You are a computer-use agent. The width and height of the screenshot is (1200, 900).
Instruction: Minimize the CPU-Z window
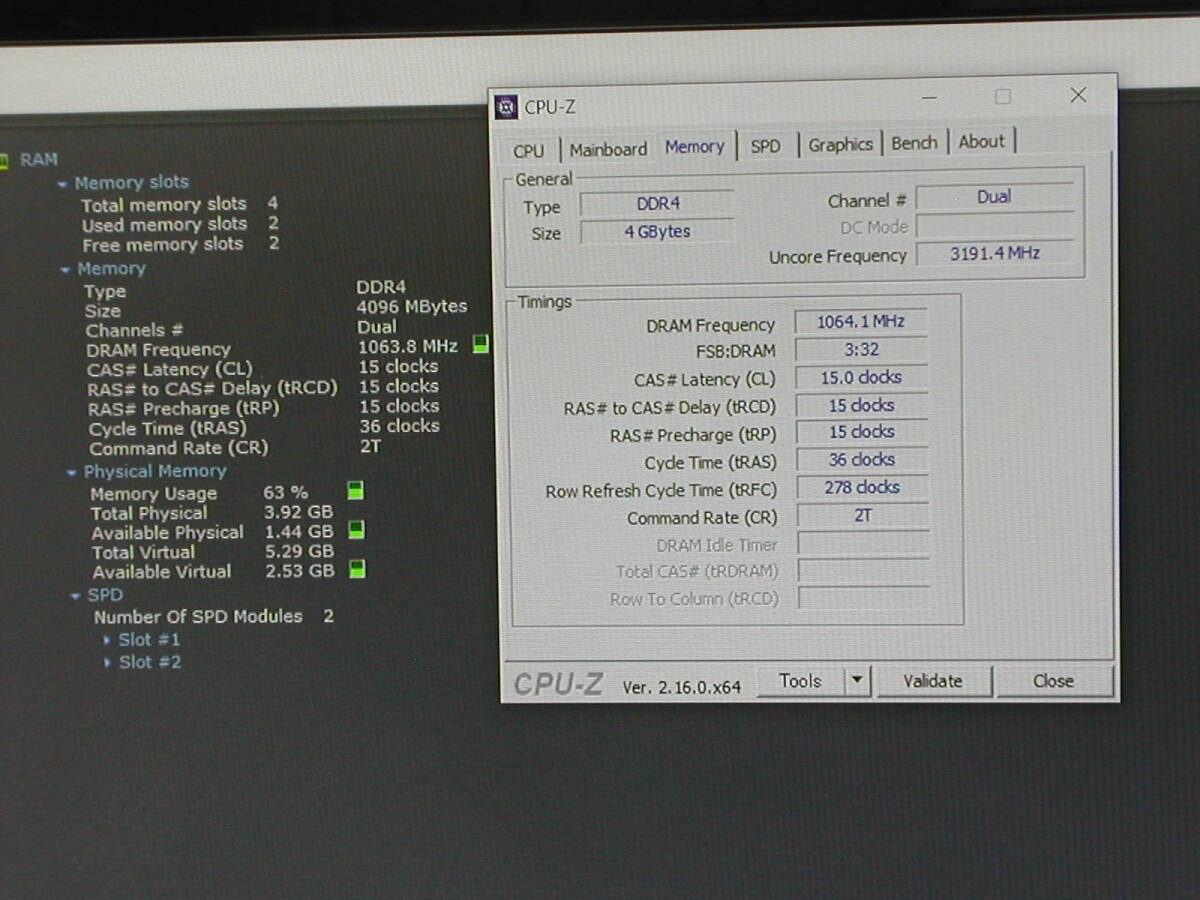click(930, 98)
